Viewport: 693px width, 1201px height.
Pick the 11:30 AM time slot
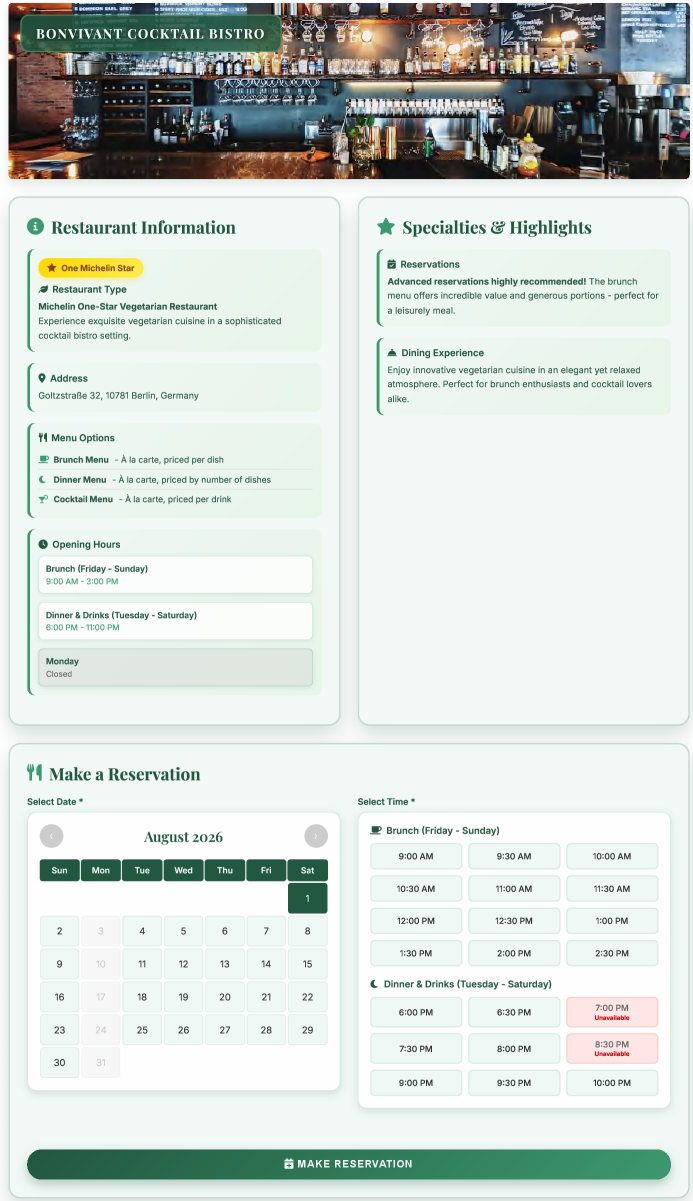612,888
